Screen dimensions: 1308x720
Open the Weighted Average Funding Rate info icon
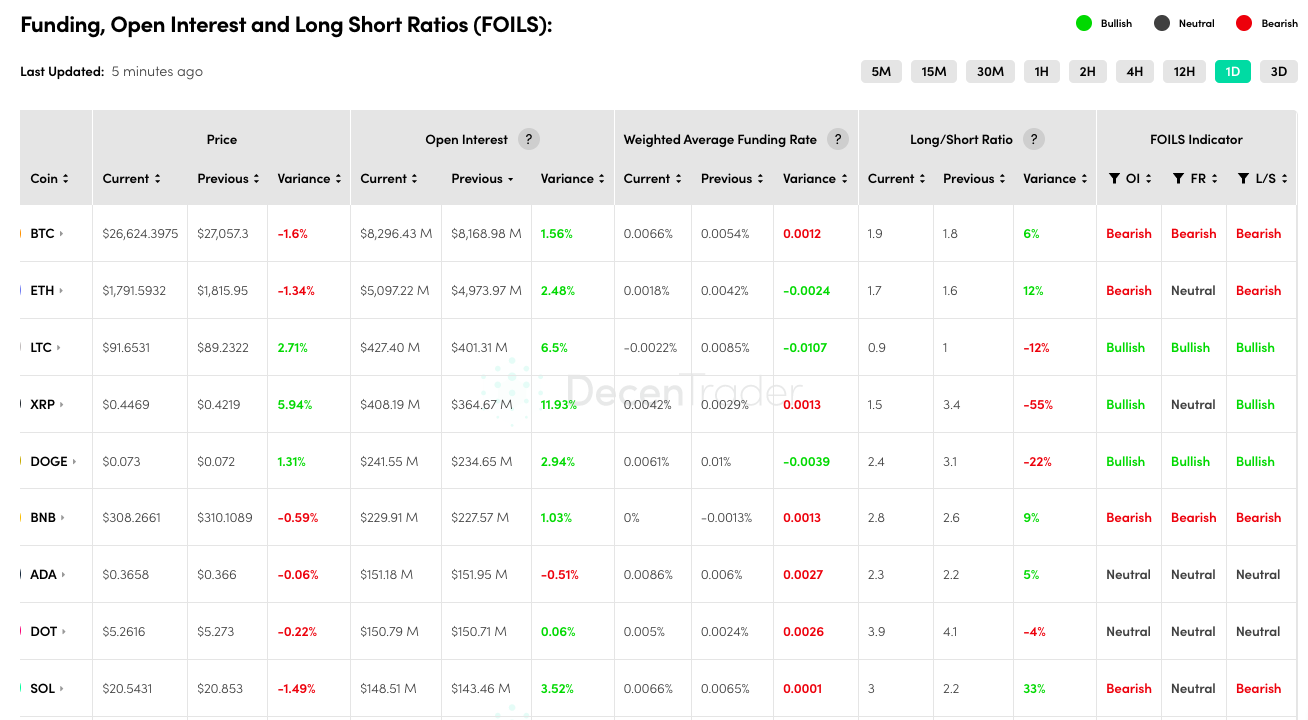coord(838,139)
